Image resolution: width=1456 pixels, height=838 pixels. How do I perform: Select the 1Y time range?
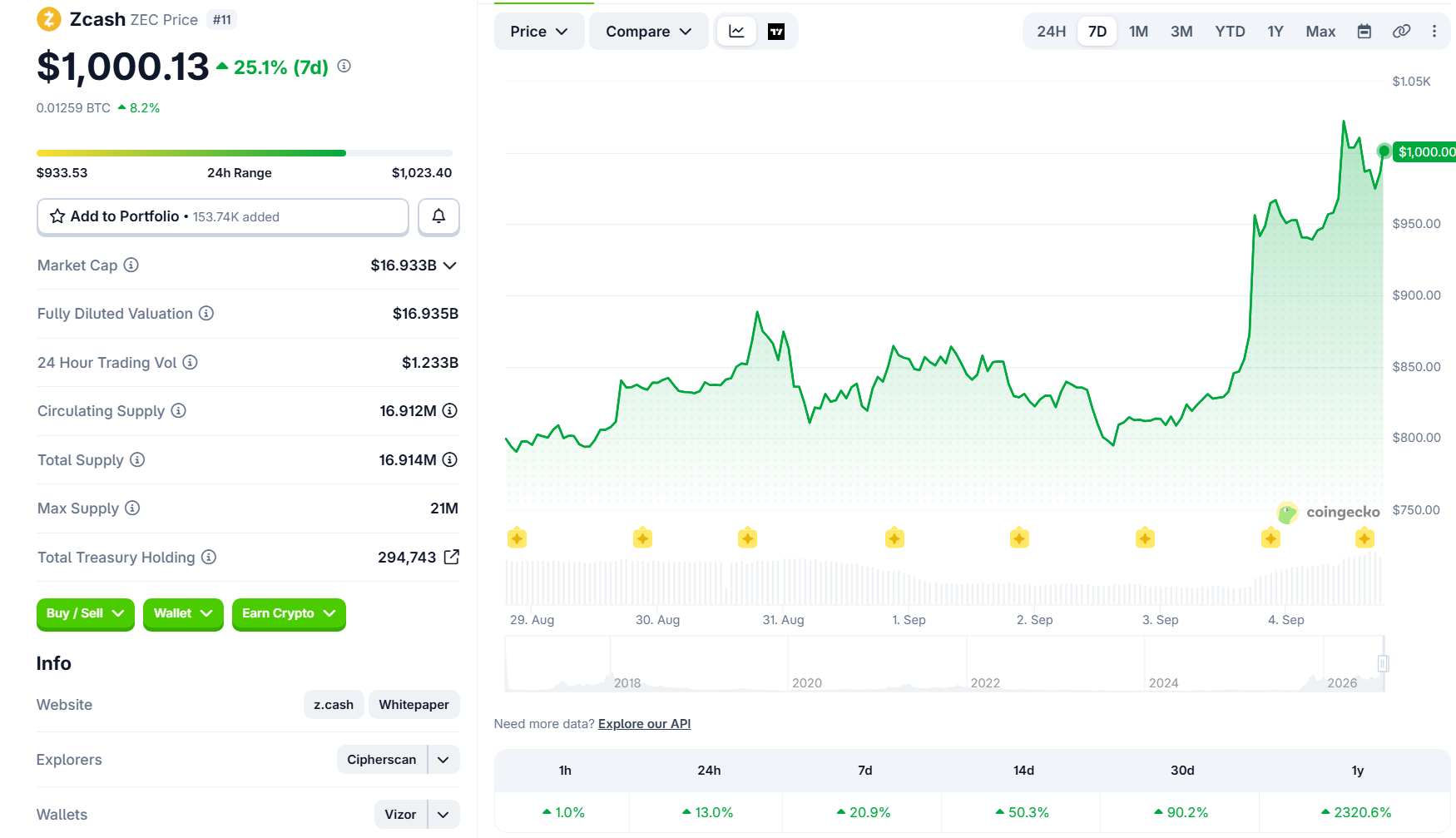[x=1275, y=32]
